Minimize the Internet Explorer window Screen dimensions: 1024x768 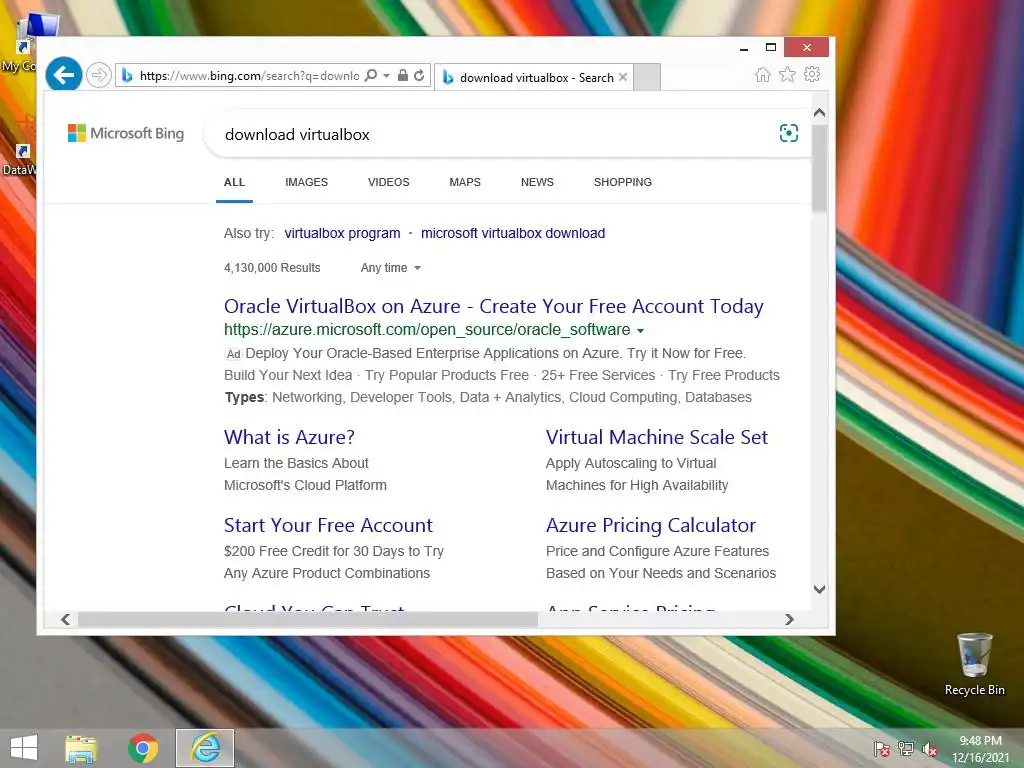[744, 48]
